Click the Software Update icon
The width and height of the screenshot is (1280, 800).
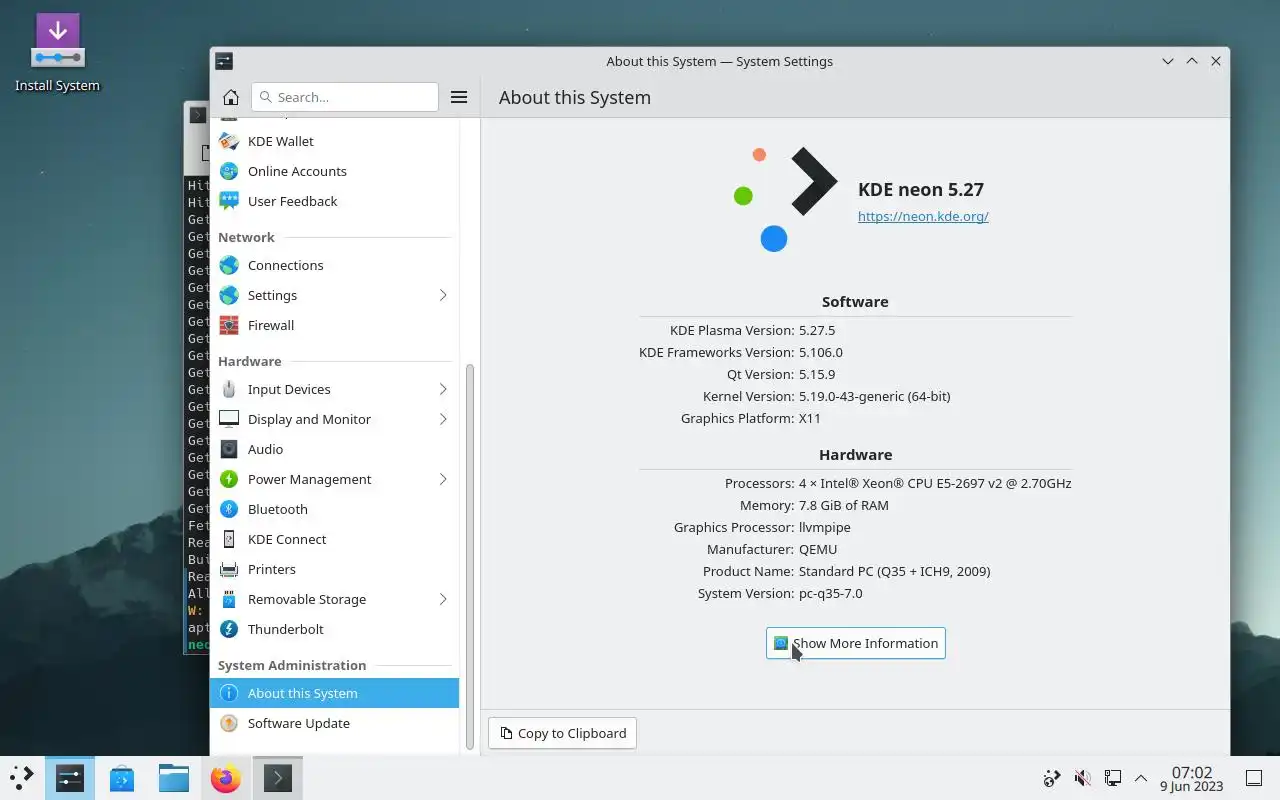(x=229, y=723)
